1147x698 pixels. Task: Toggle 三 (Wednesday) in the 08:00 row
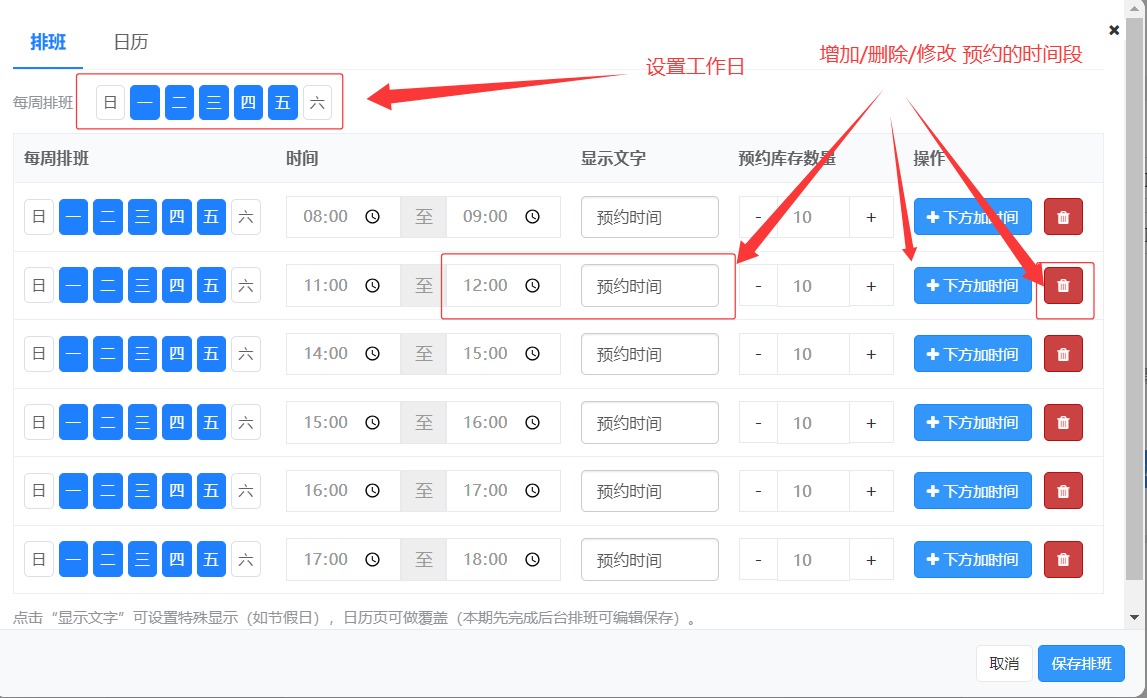142,217
